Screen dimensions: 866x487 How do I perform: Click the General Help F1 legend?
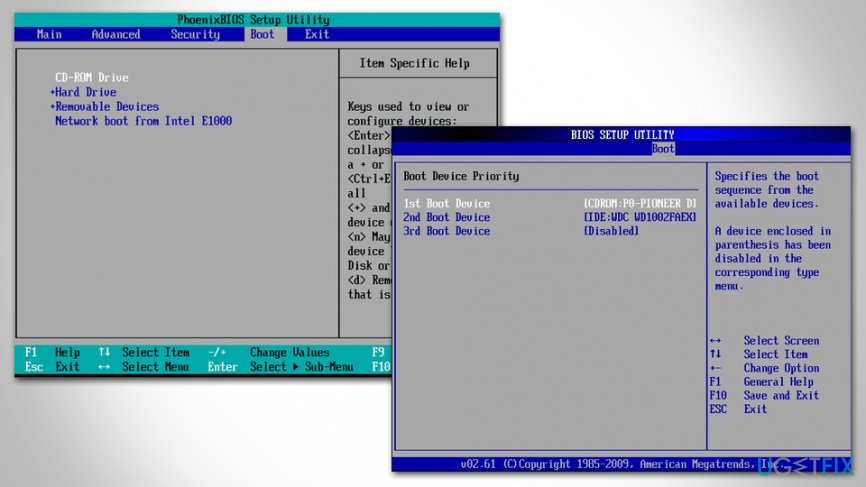(x=762, y=382)
